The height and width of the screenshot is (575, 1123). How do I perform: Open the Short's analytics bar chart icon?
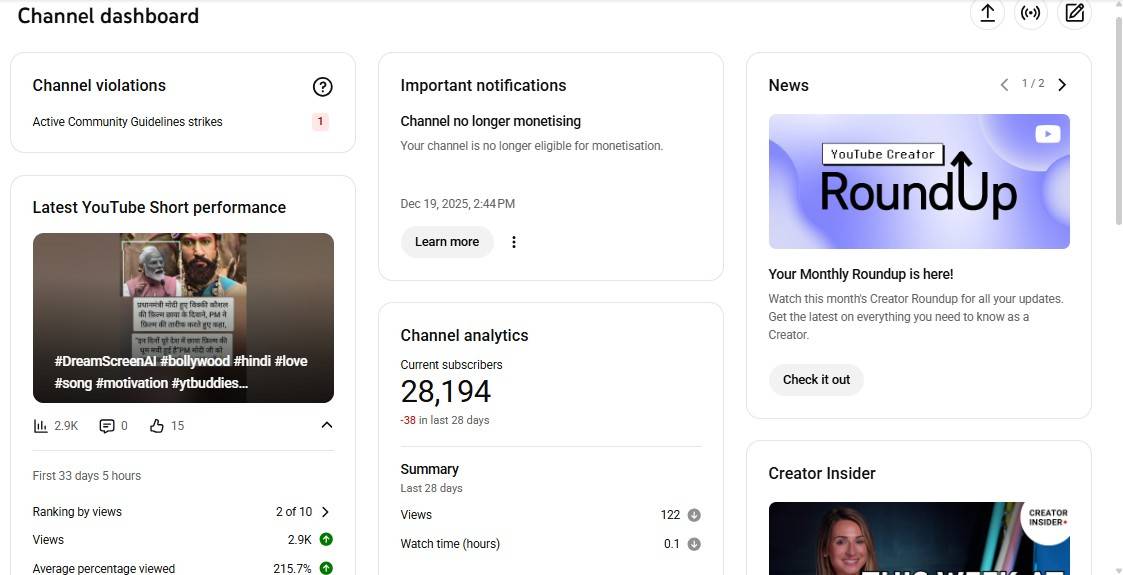click(41, 426)
